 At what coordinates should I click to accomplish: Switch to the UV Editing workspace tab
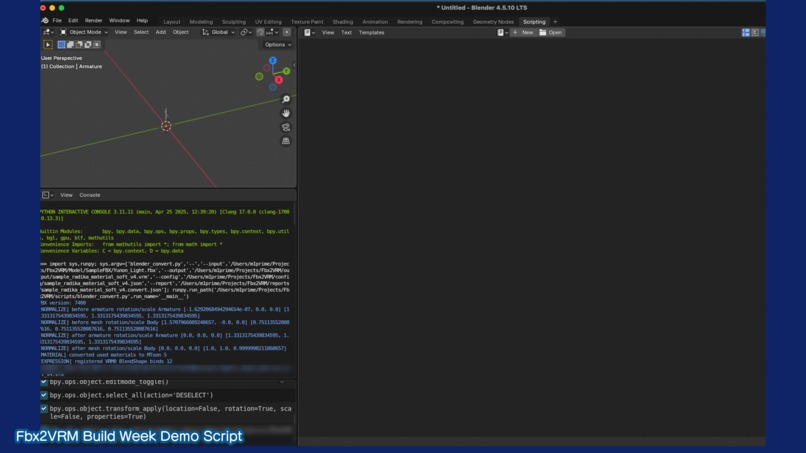click(x=268, y=22)
